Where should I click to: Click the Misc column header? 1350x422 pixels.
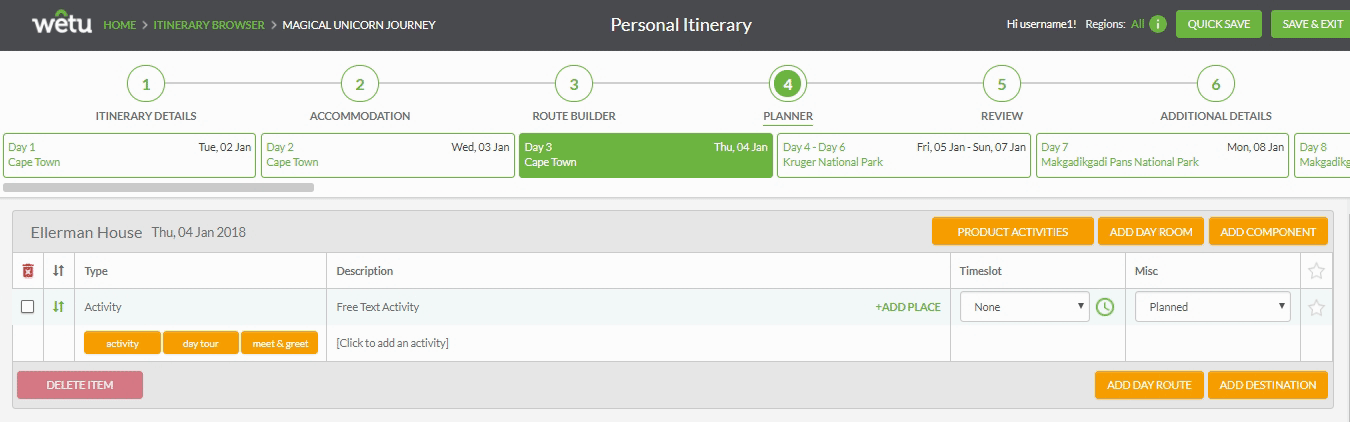coord(1146,271)
